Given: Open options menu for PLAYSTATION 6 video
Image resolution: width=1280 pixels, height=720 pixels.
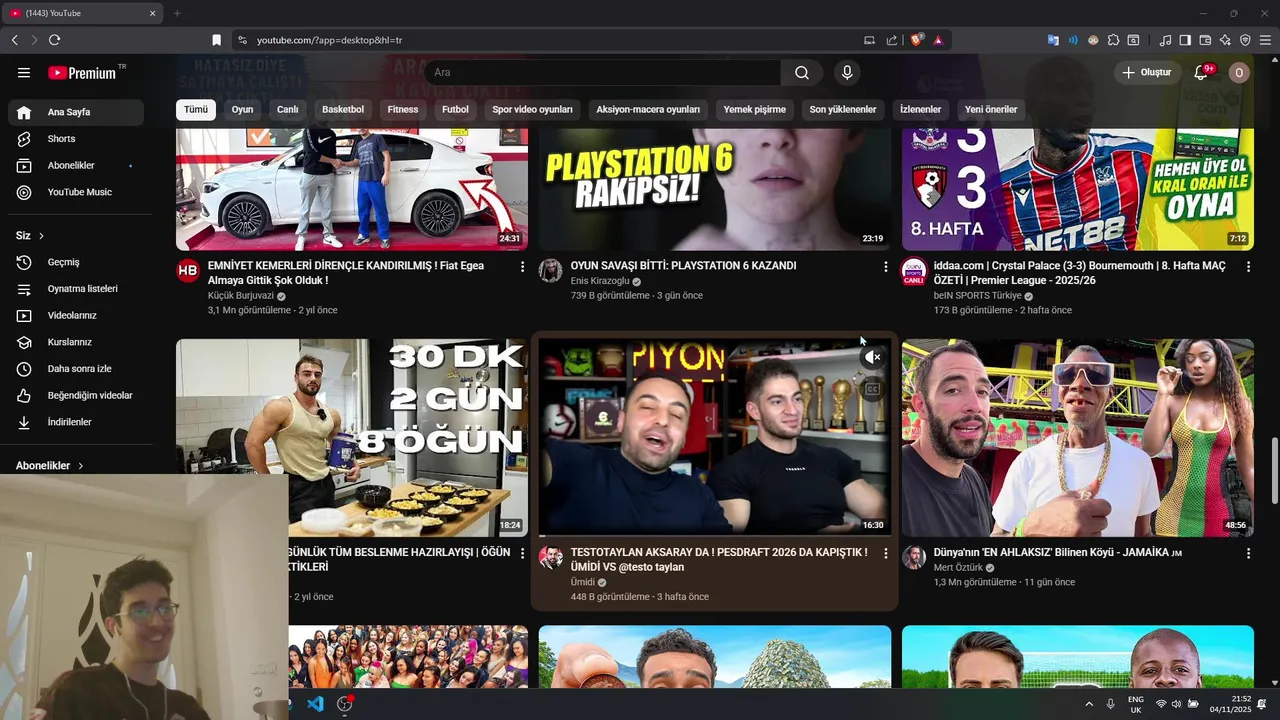Looking at the screenshot, I should coord(885,267).
